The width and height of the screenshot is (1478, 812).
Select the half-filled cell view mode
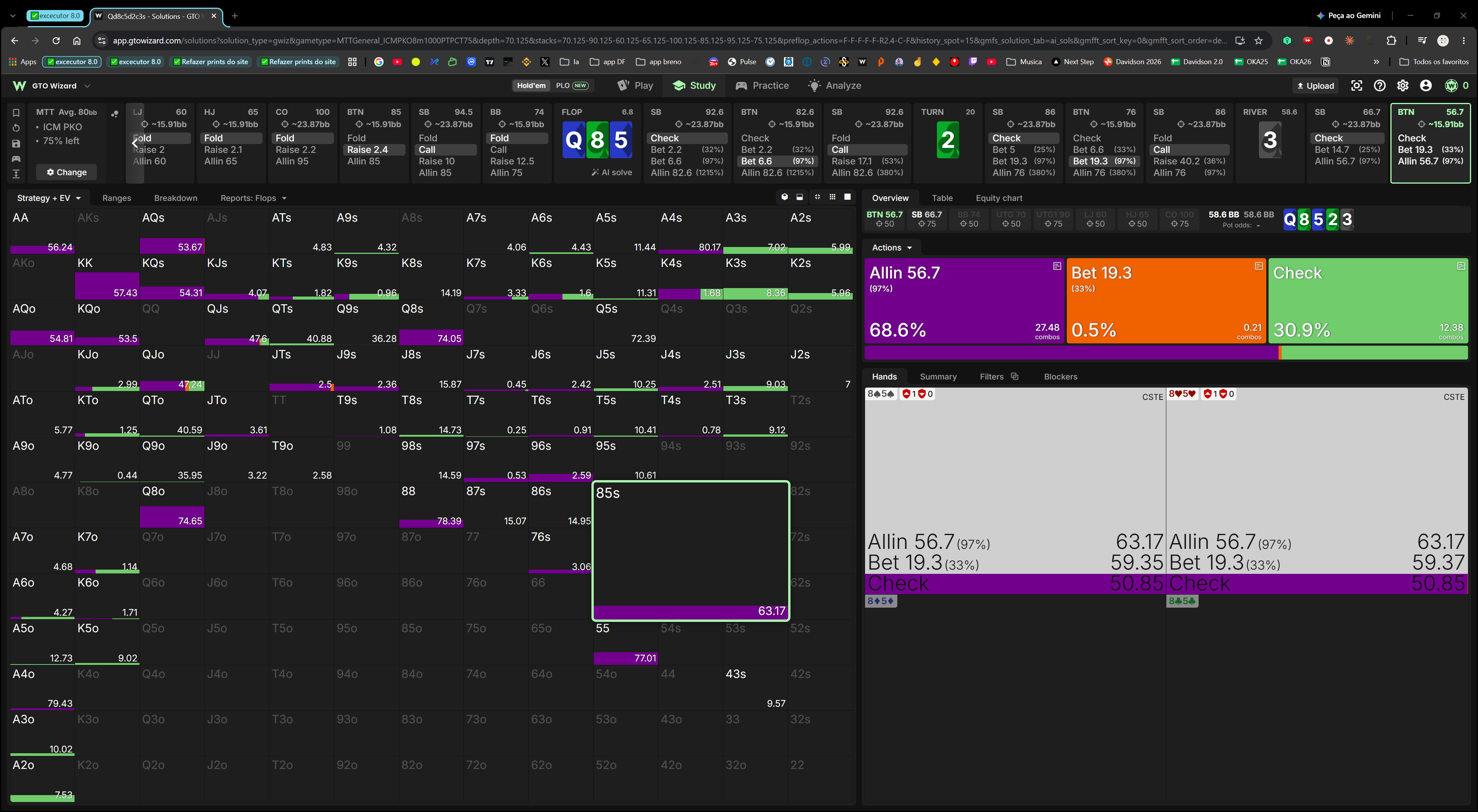click(800, 197)
